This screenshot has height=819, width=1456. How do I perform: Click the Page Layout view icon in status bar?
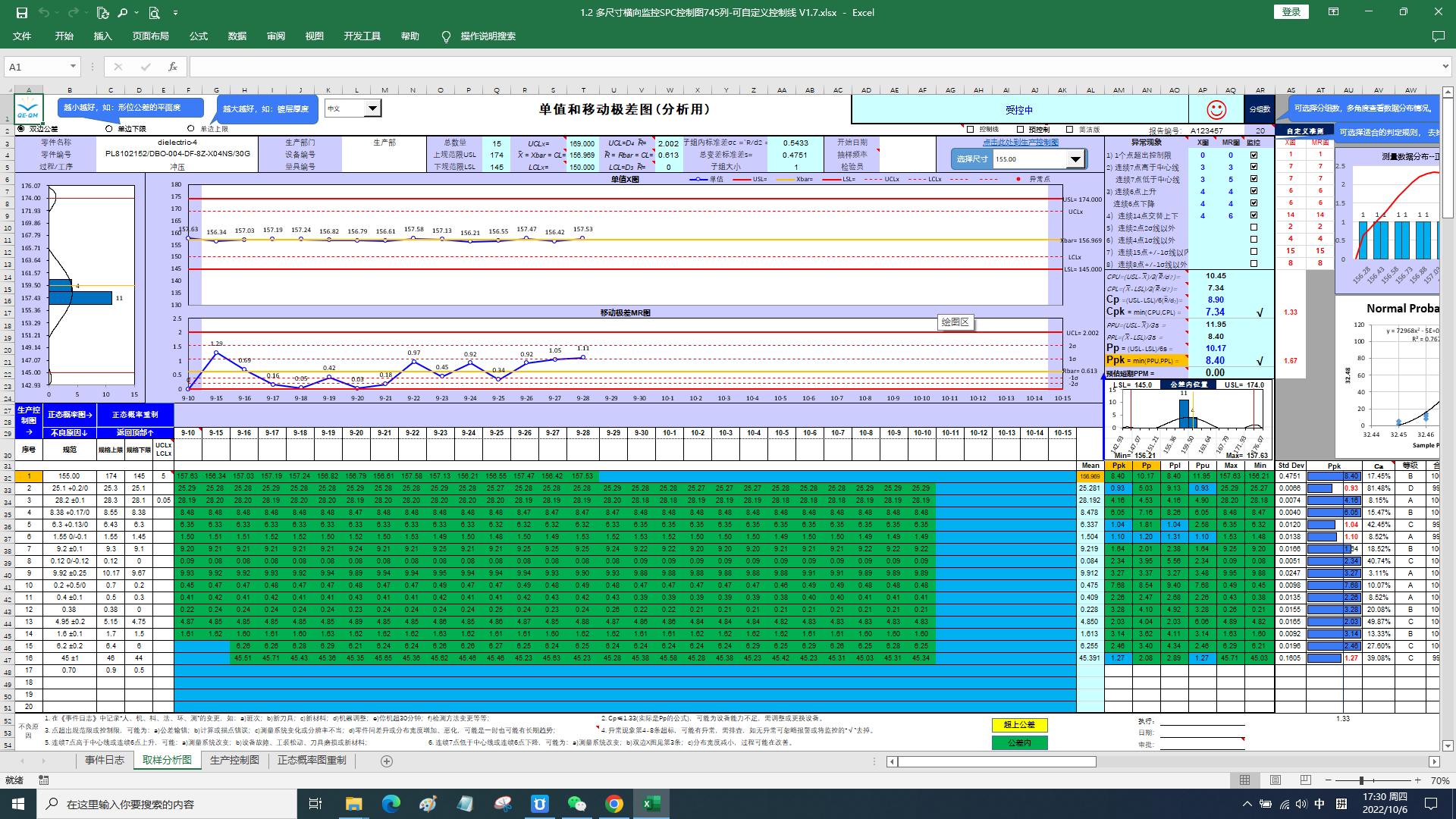tap(1275, 780)
